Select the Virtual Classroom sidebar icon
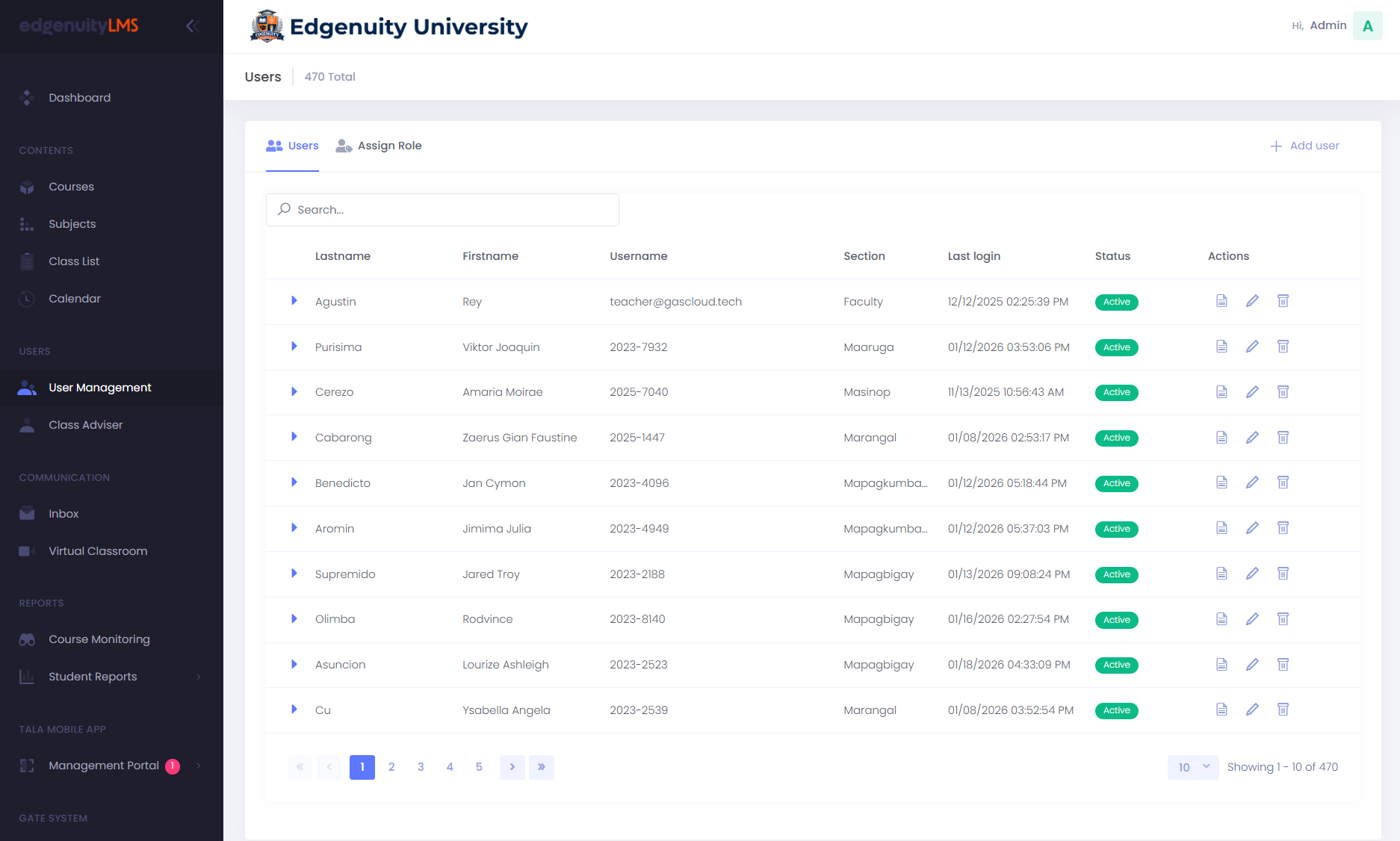 27,550
